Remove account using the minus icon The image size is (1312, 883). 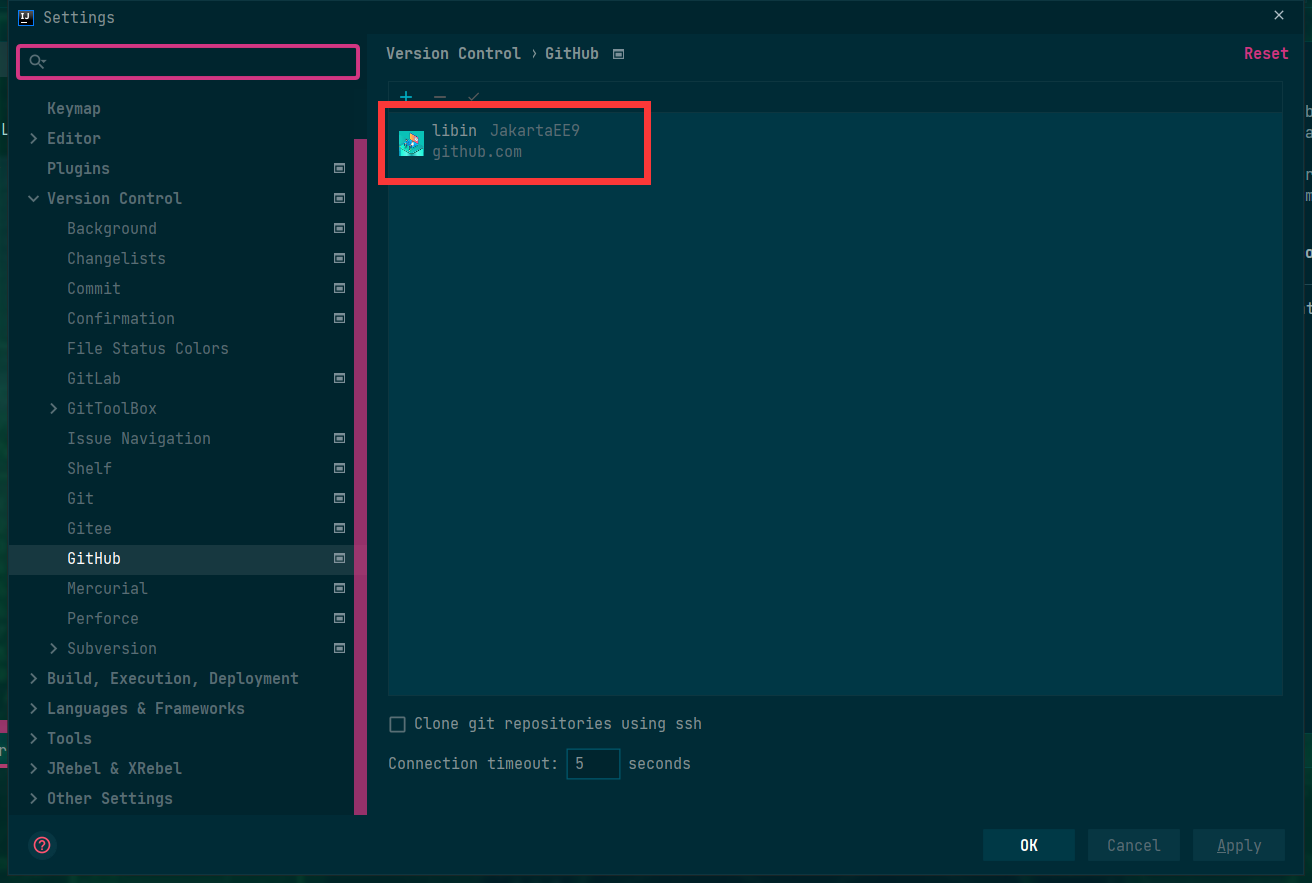pyautogui.click(x=440, y=97)
